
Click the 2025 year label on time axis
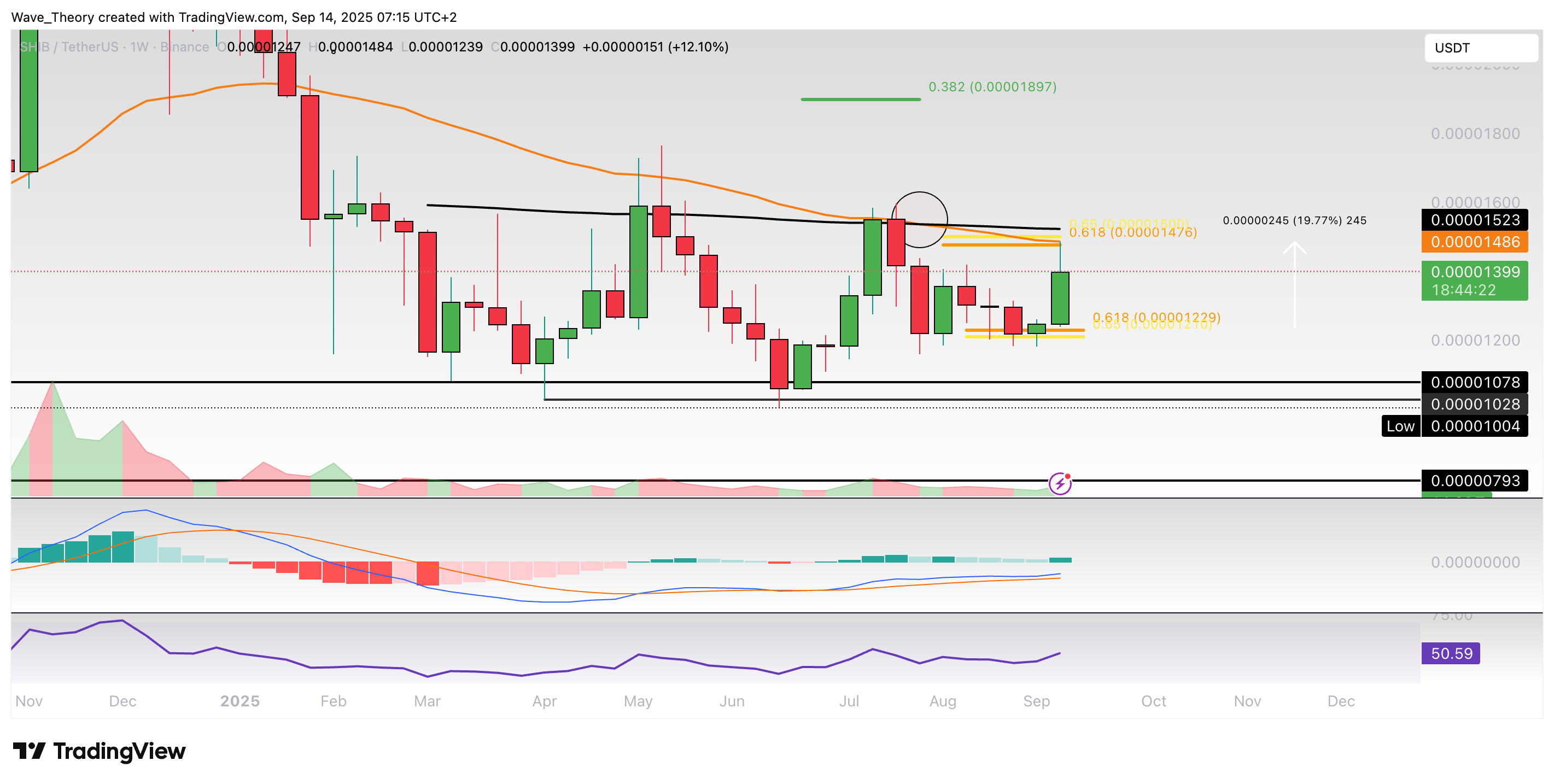[239, 701]
